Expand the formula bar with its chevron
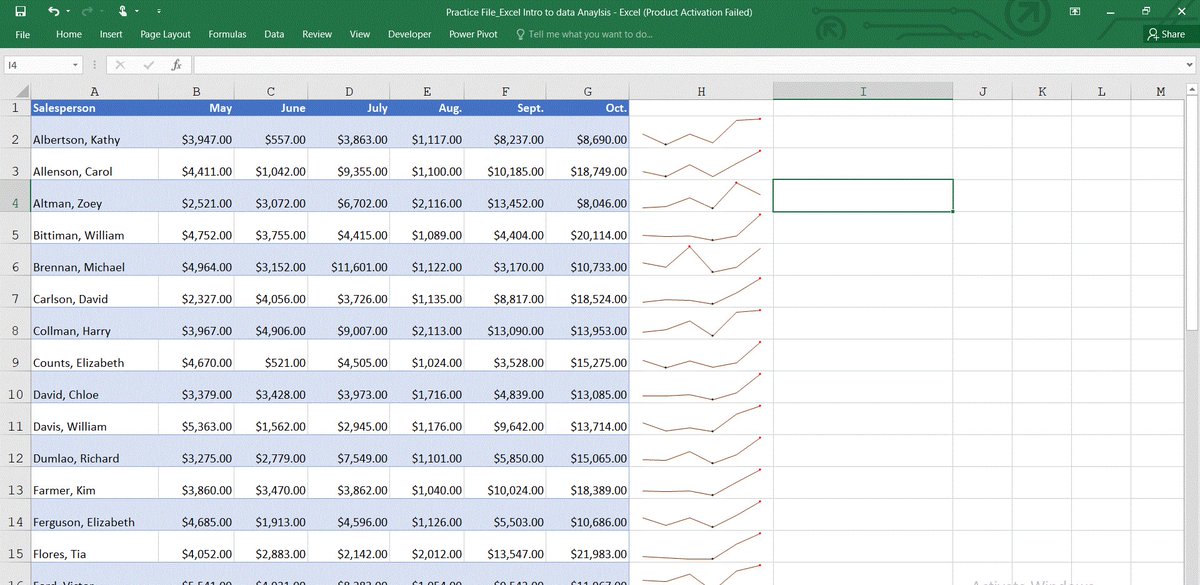 1190,65
